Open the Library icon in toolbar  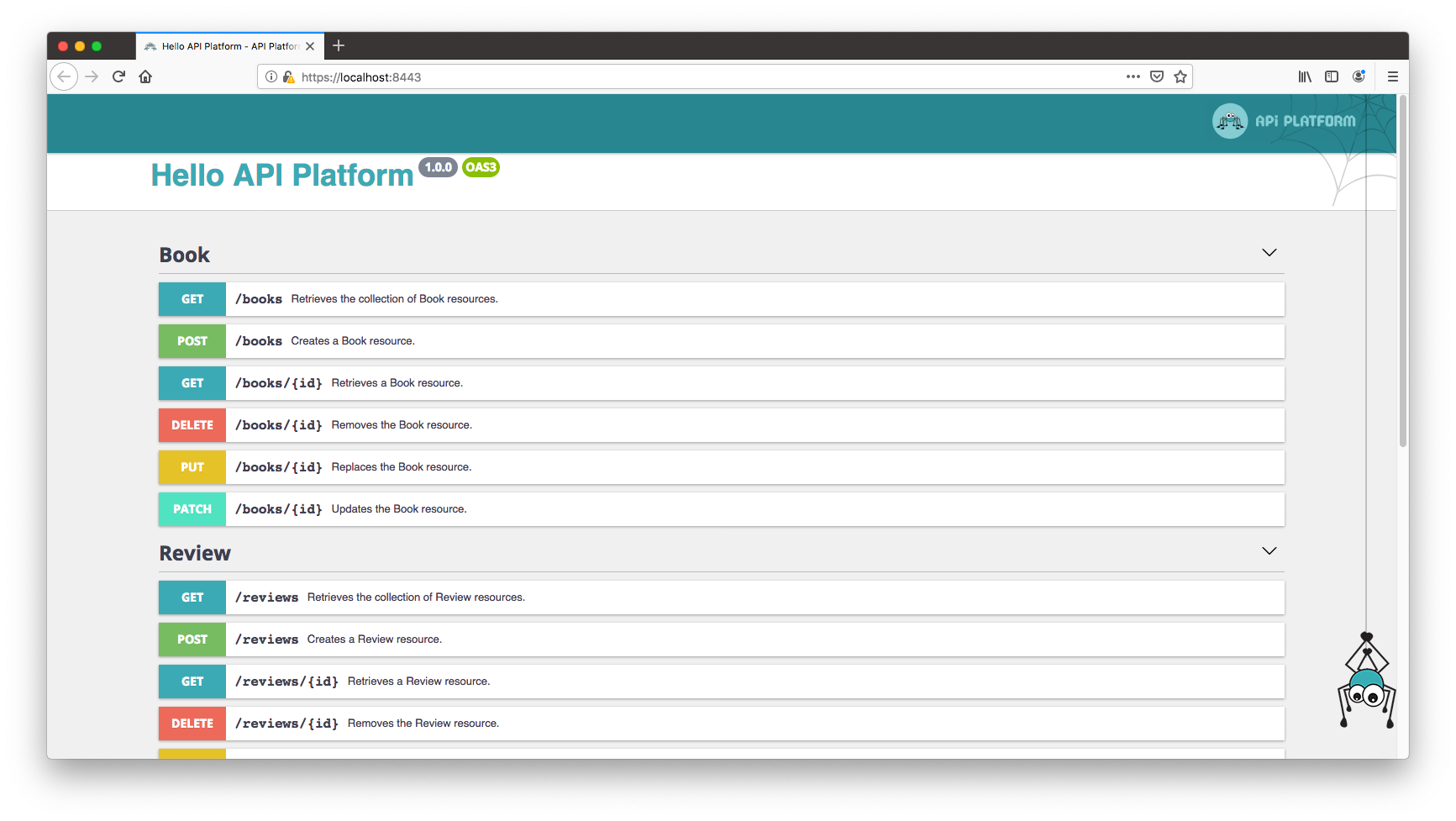click(x=1305, y=76)
